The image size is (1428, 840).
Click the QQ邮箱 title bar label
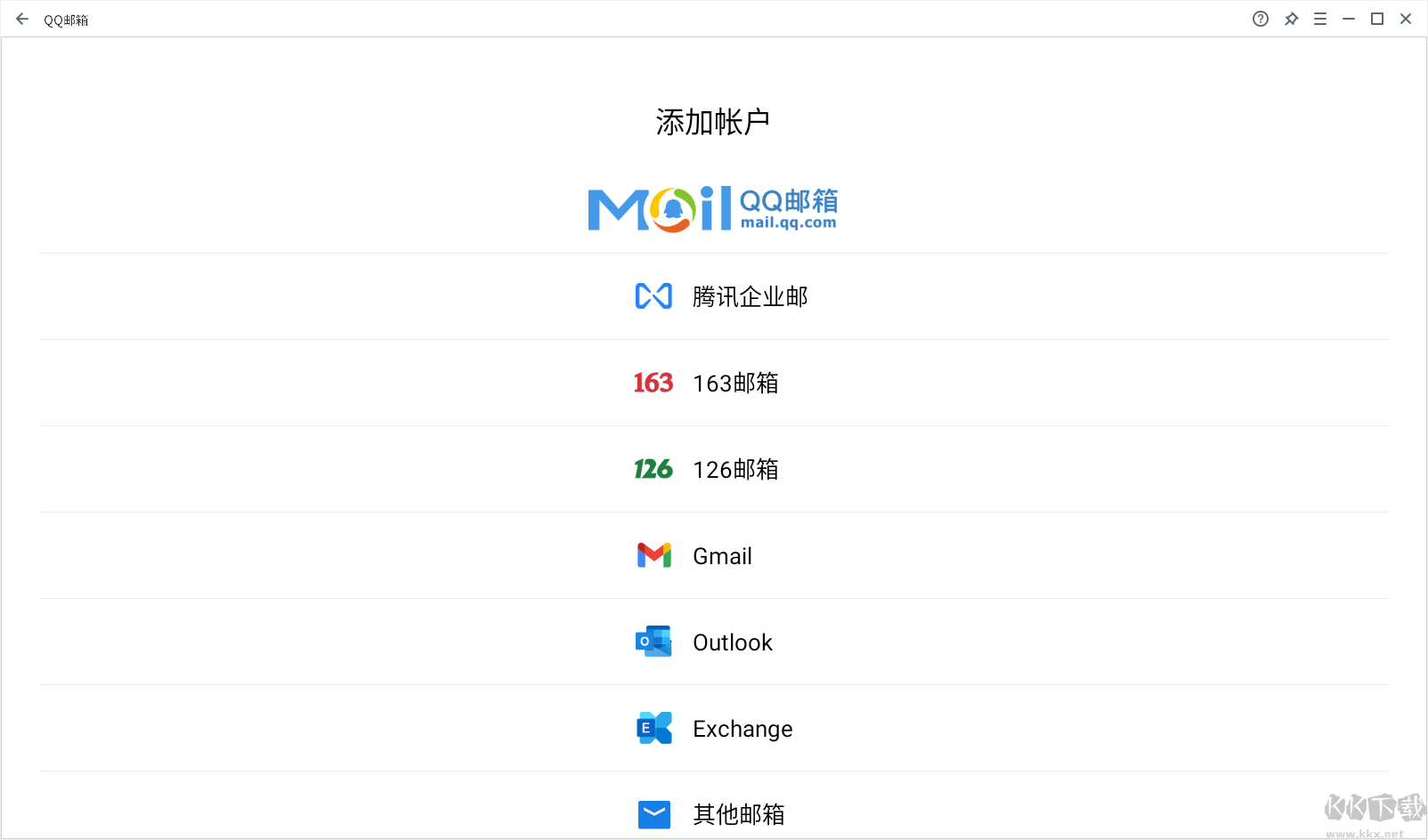point(66,20)
